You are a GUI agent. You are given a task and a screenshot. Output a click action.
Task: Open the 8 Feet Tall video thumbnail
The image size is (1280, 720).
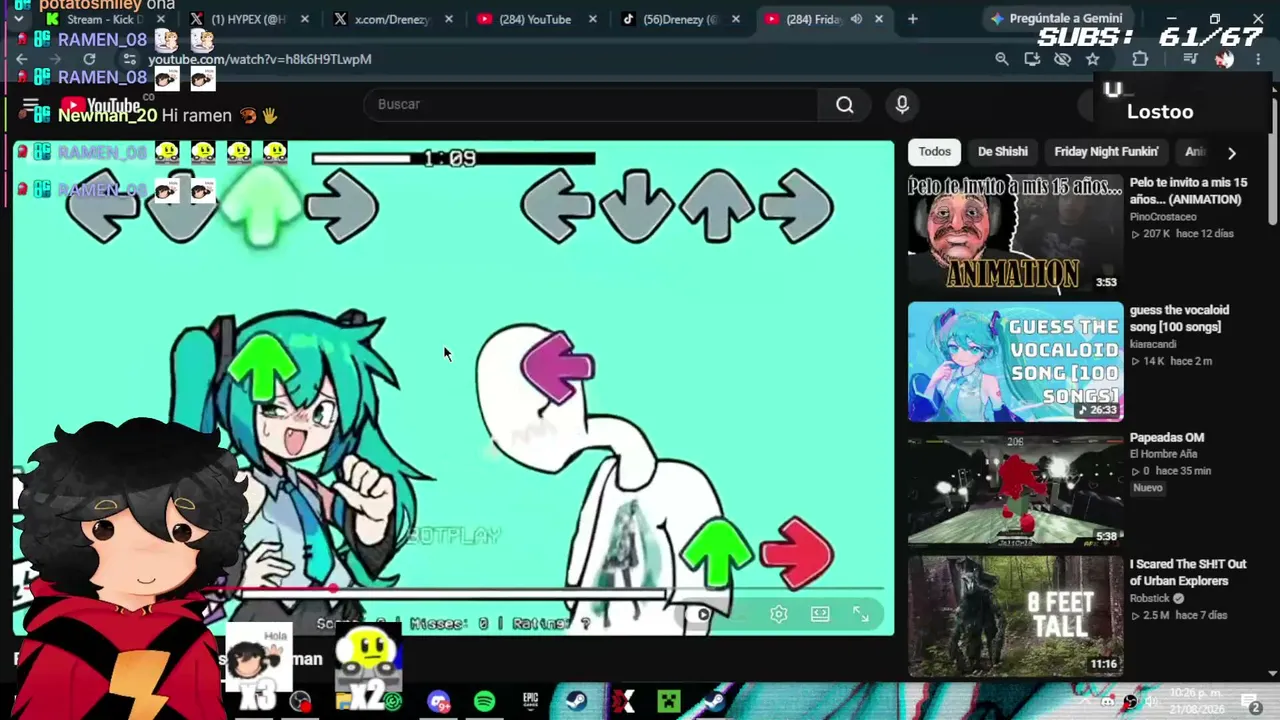pos(1015,615)
